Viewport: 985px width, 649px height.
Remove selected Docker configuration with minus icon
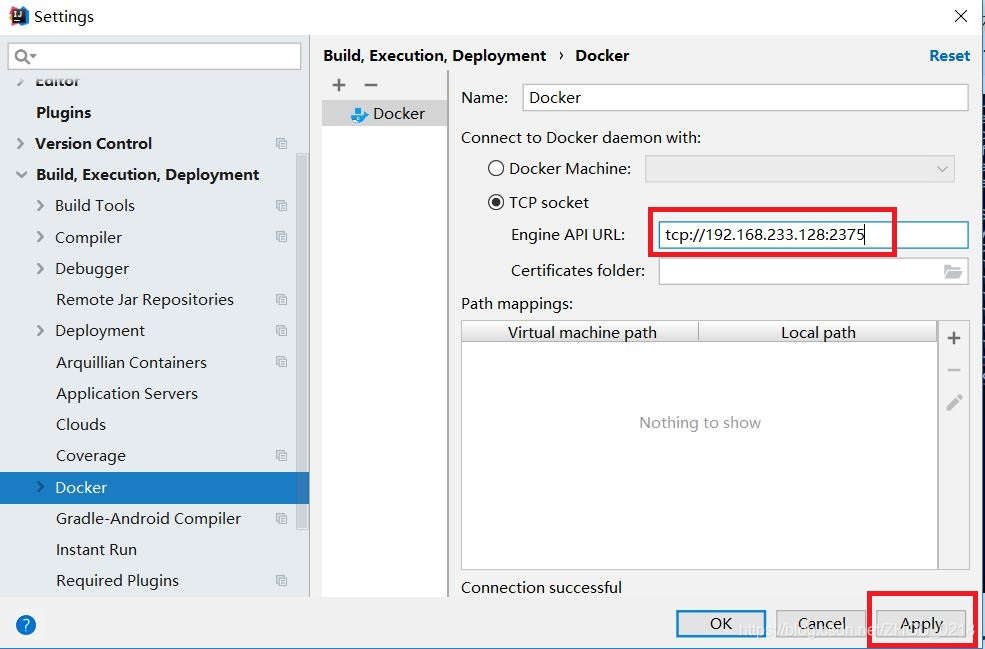[371, 85]
